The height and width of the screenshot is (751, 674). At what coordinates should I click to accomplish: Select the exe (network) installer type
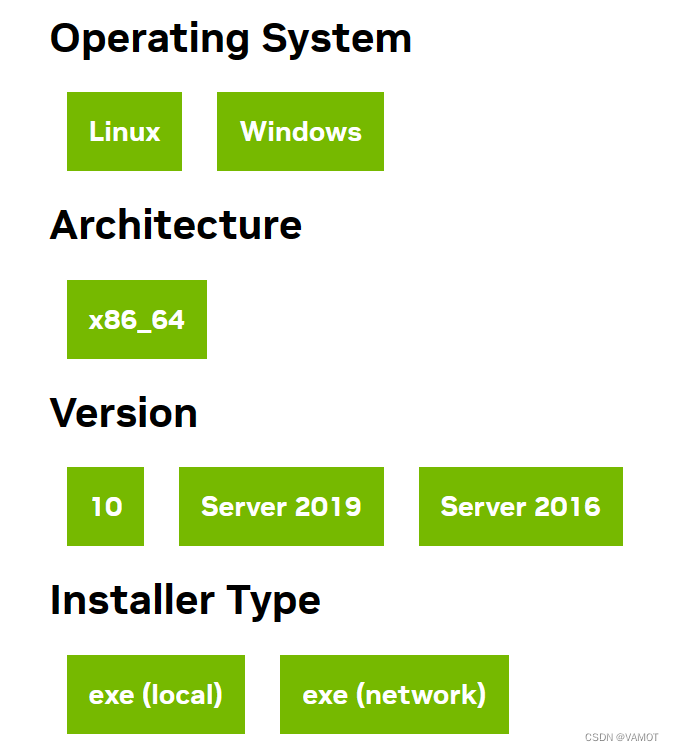pos(394,694)
